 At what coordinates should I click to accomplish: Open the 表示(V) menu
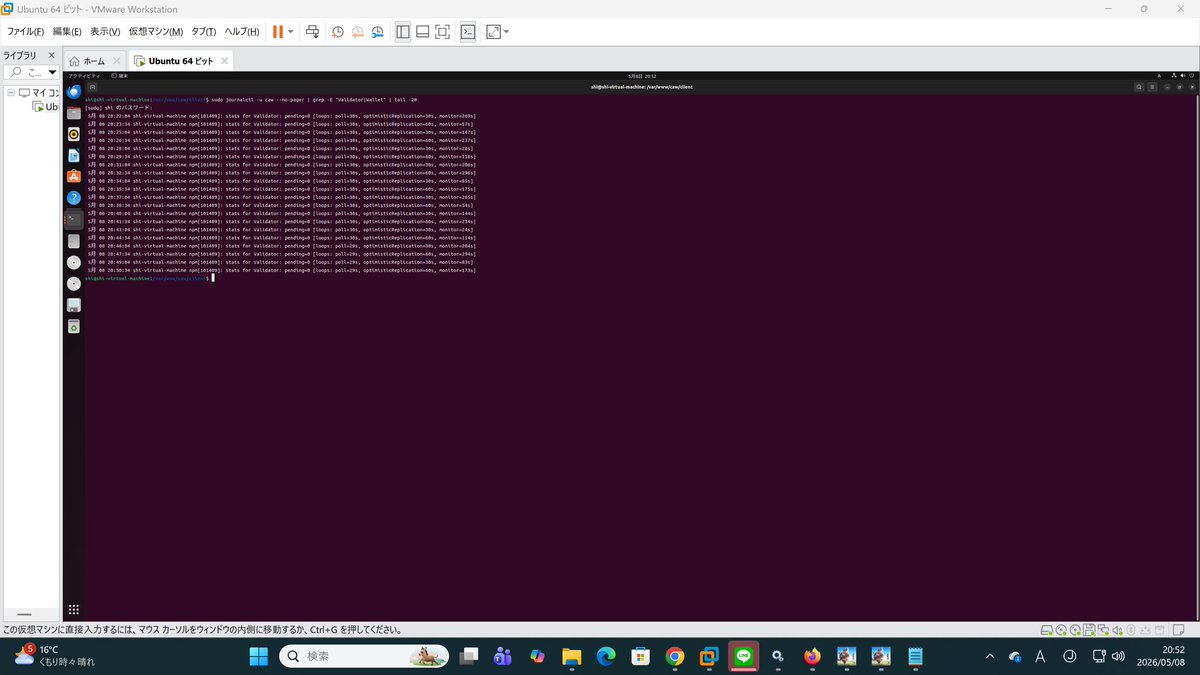pos(105,32)
